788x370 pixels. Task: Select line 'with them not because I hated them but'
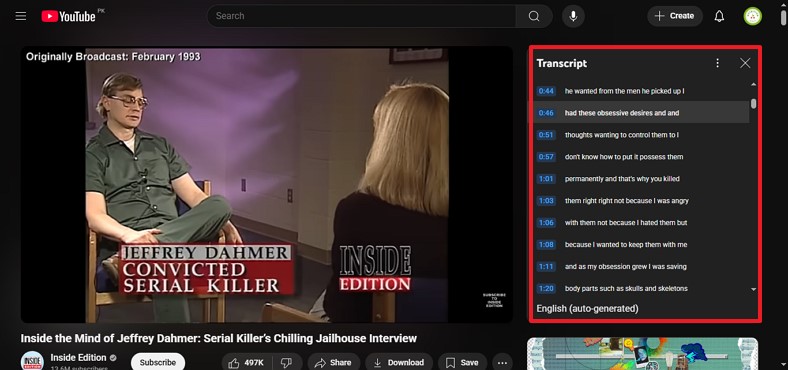click(626, 223)
